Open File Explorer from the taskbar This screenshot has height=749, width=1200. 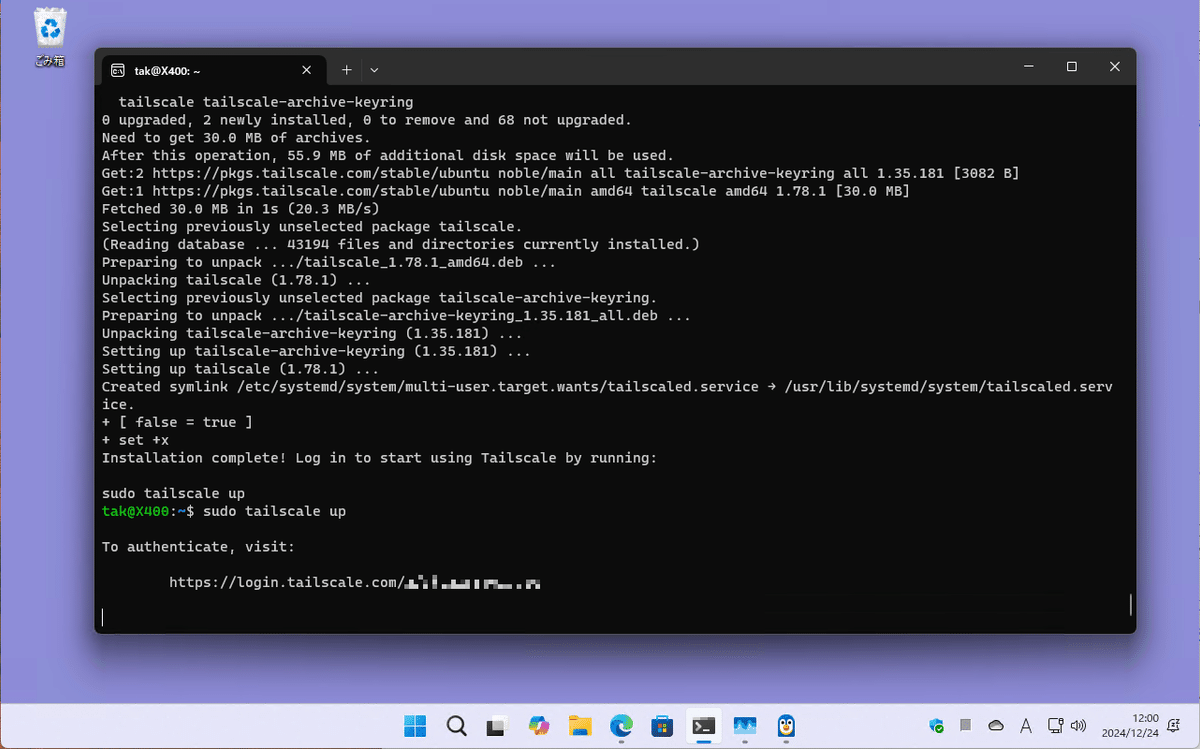pyautogui.click(x=580, y=726)
